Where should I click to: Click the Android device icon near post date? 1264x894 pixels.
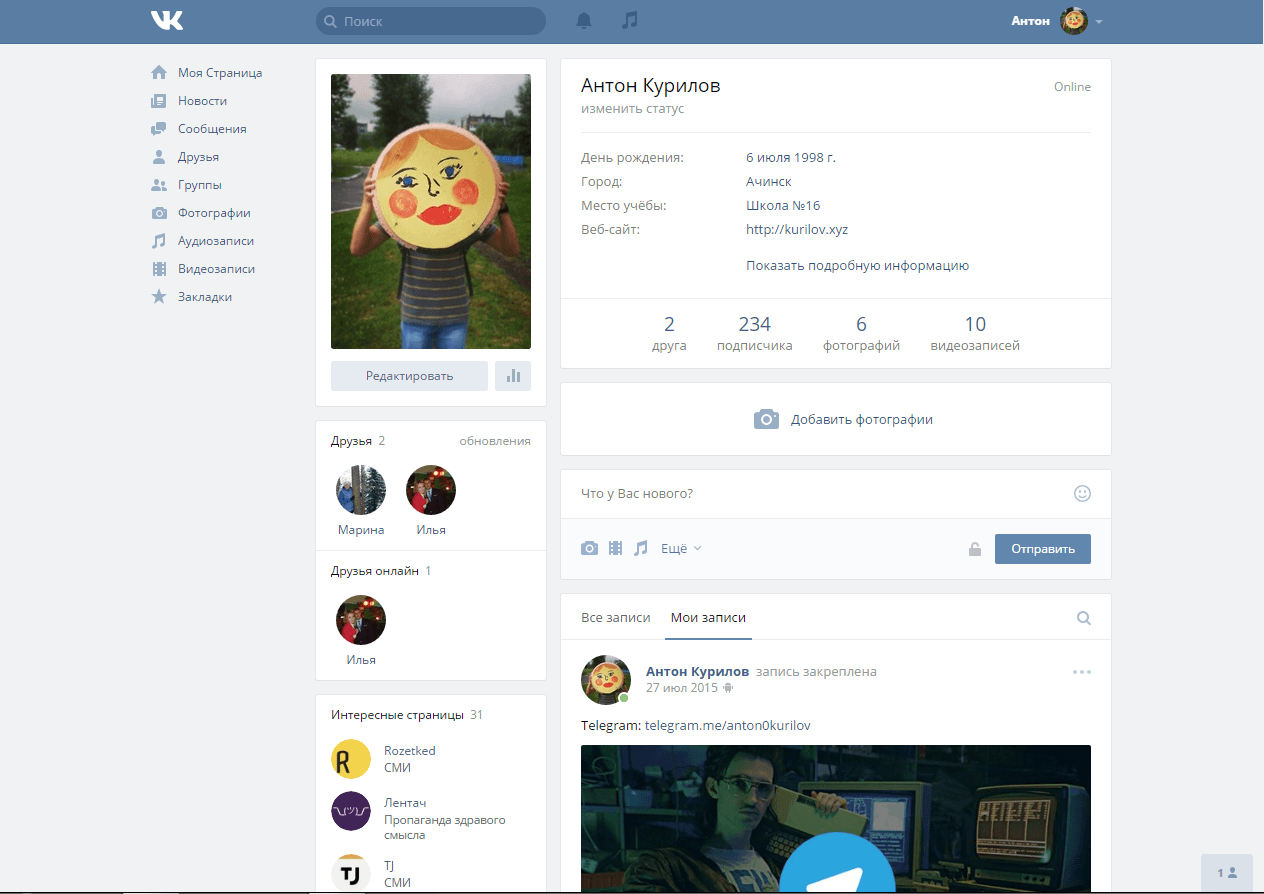pos(728,688)
